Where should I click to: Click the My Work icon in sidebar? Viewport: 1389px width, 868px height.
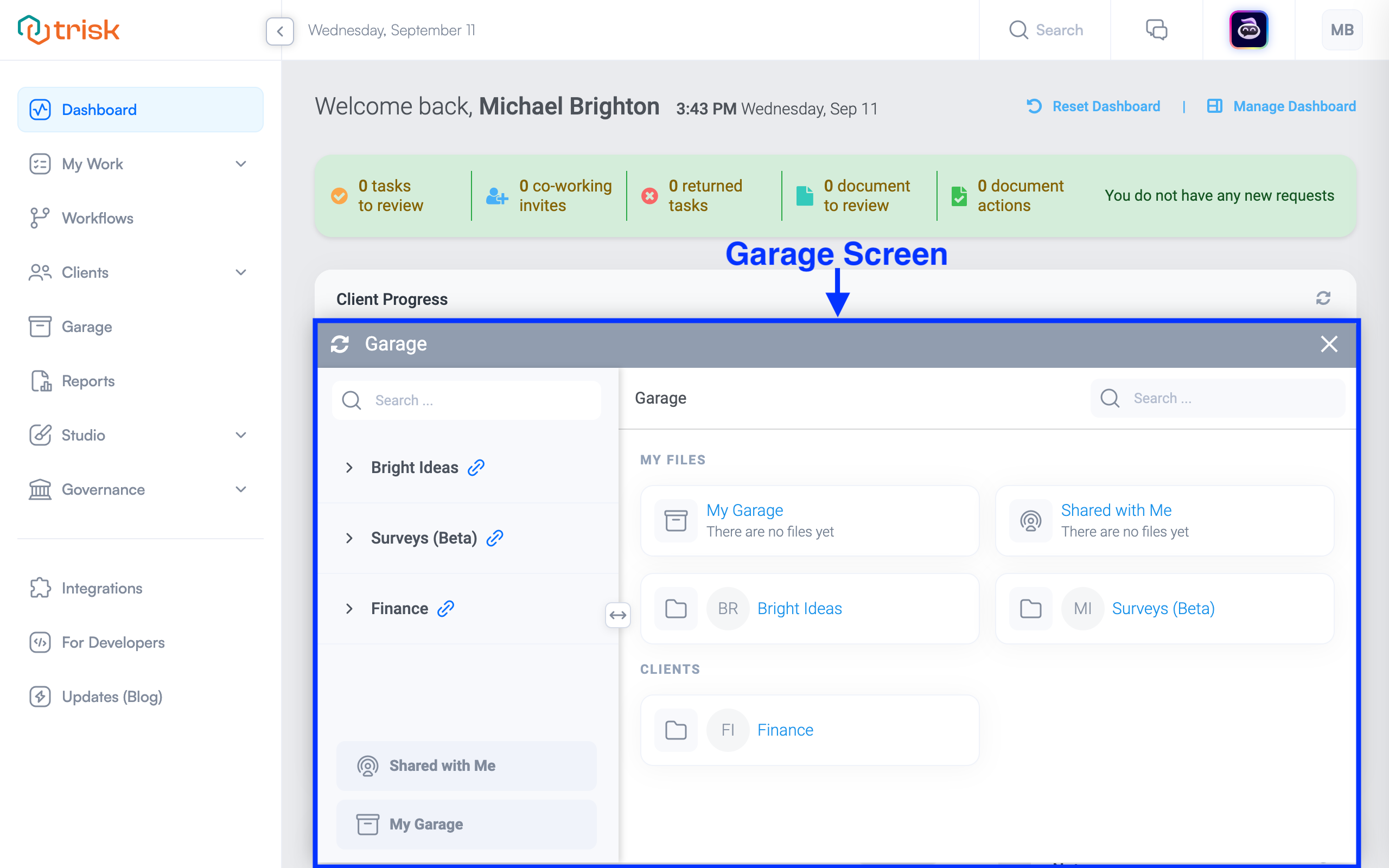[37, 163]
